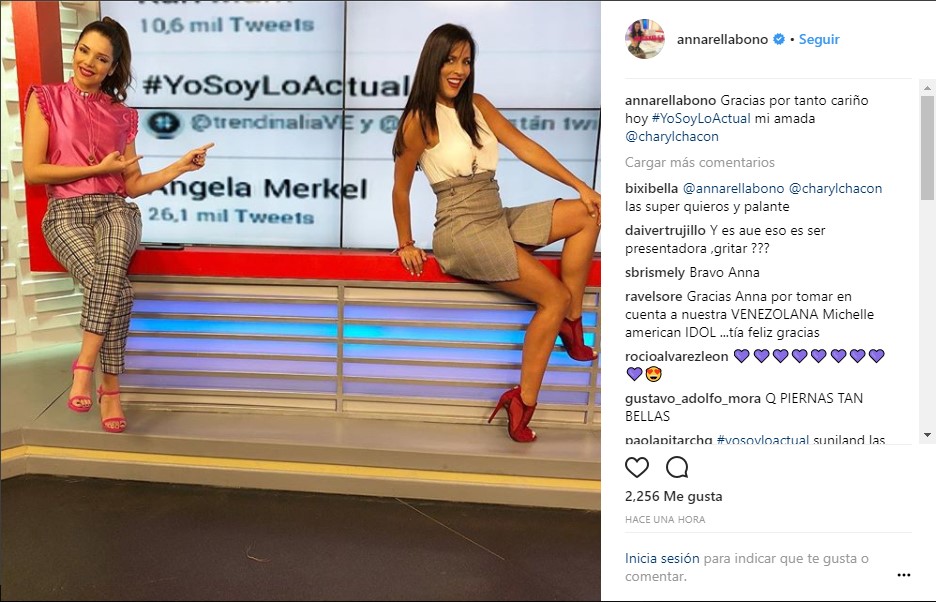The height and width of the screenshot is (602, 936).
Task: Click the comments scrollbar up arrow
Action: tap(927, 88)
